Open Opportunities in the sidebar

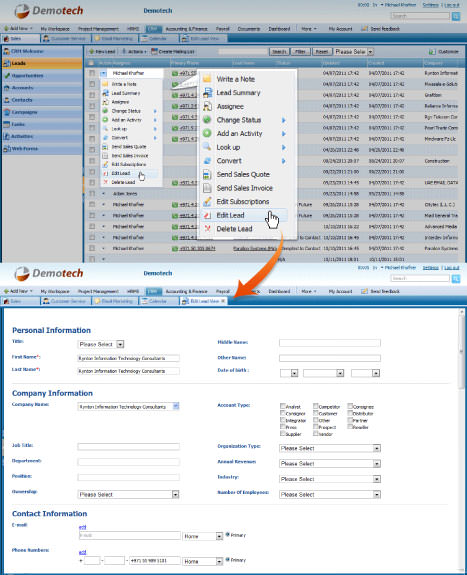[41, 75]
